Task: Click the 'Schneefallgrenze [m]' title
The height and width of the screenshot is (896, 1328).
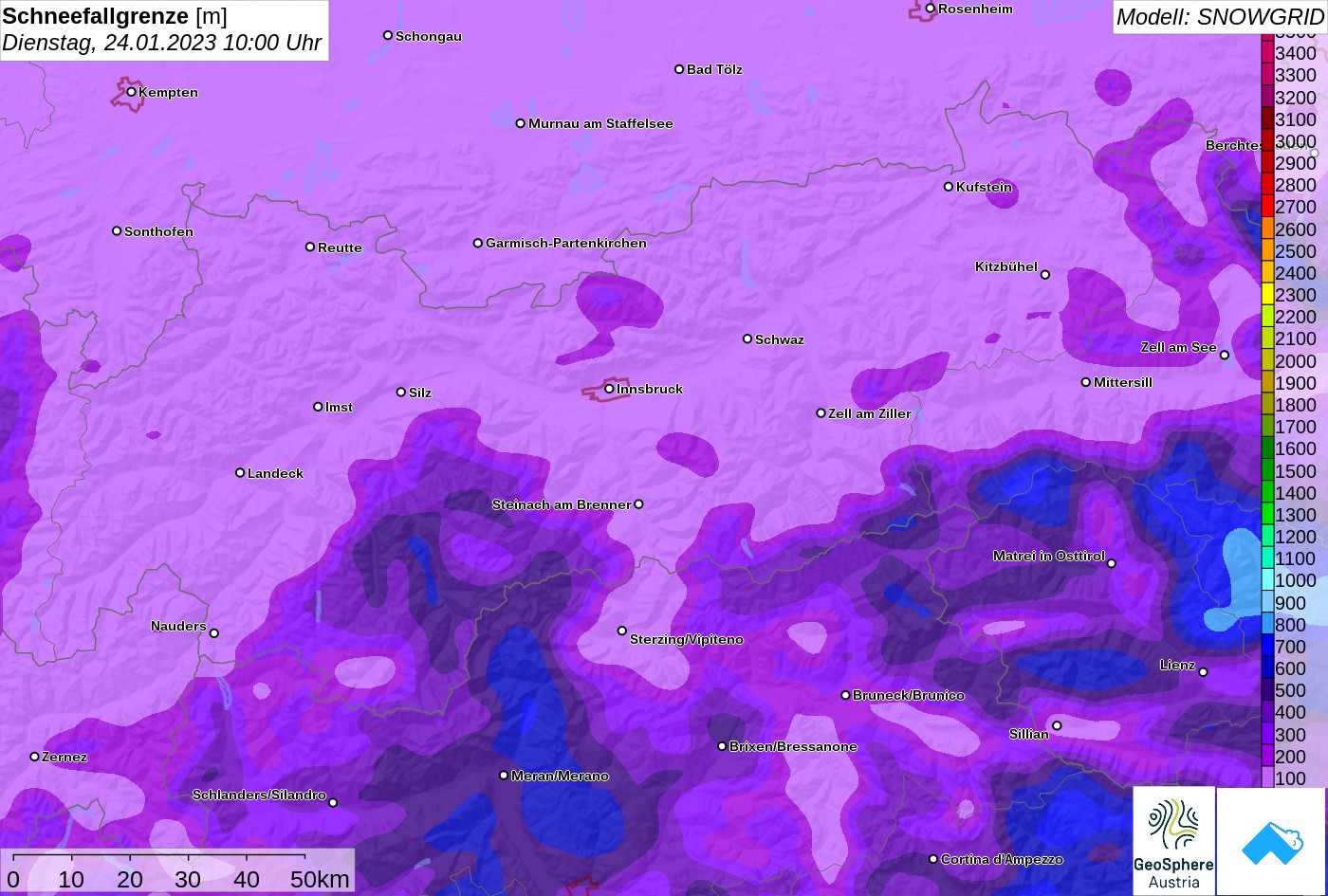Action: [115, 16]
